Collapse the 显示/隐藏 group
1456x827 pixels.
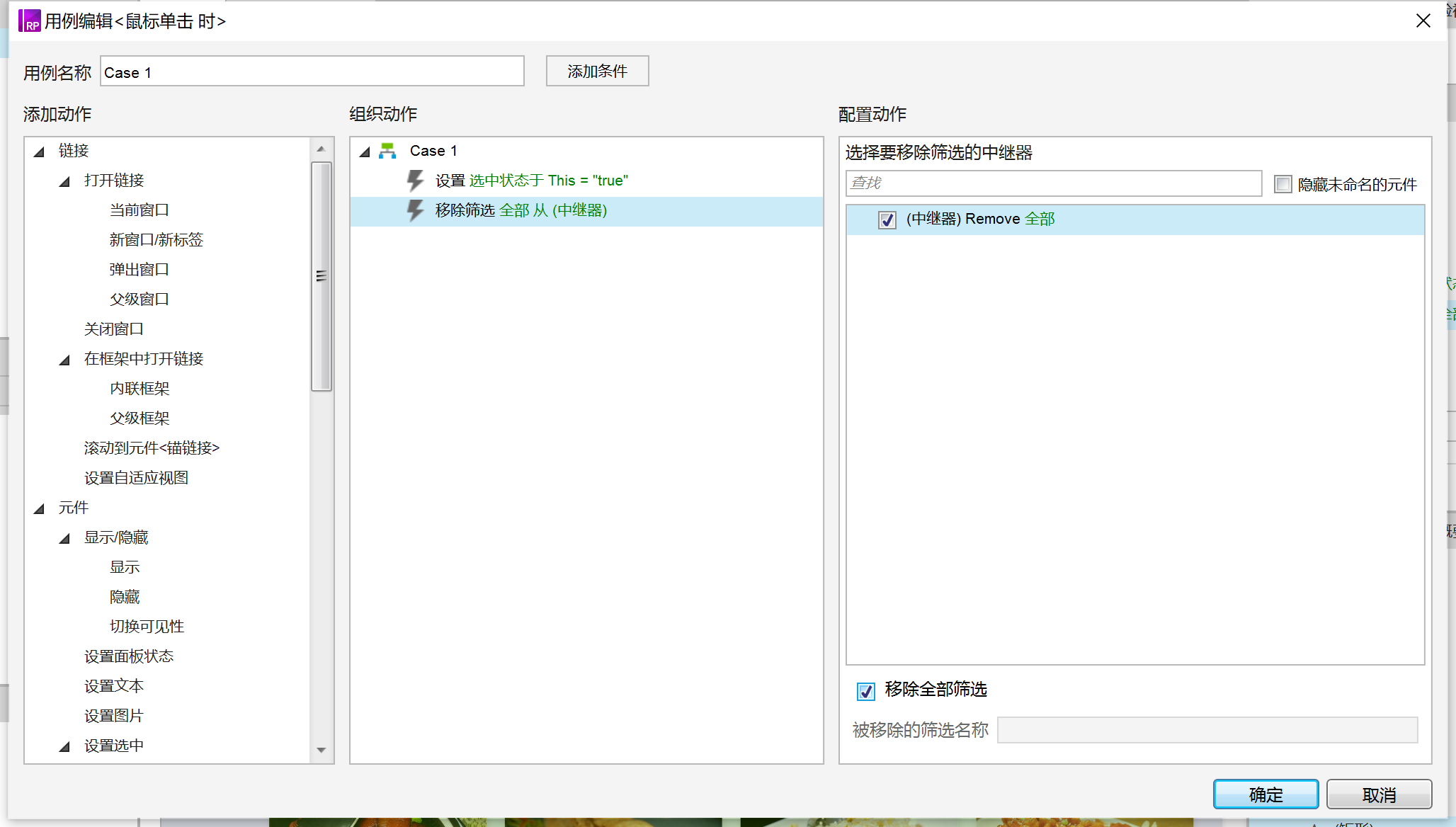65,537
